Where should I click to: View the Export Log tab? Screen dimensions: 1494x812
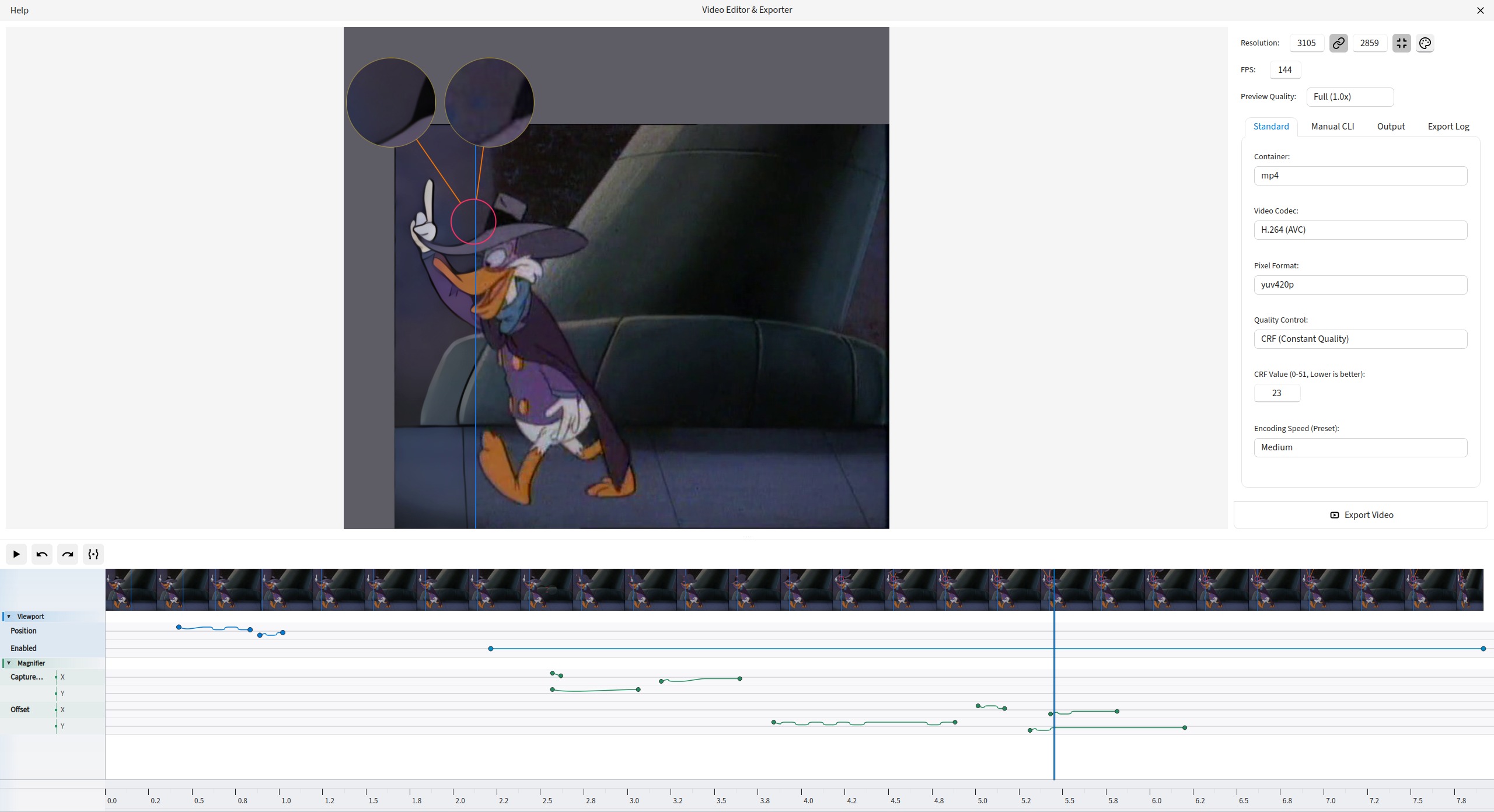tap(1448, 127)
